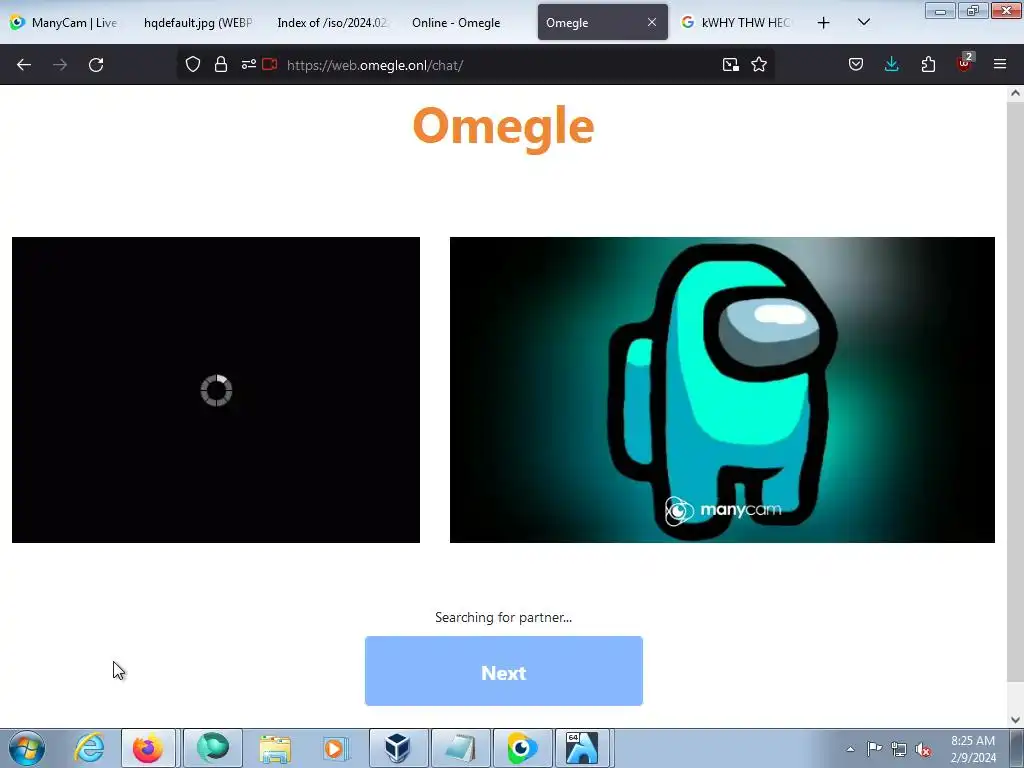Open the clock showing 8:25 AM
1024x768 pixels.
coord(972,749)
